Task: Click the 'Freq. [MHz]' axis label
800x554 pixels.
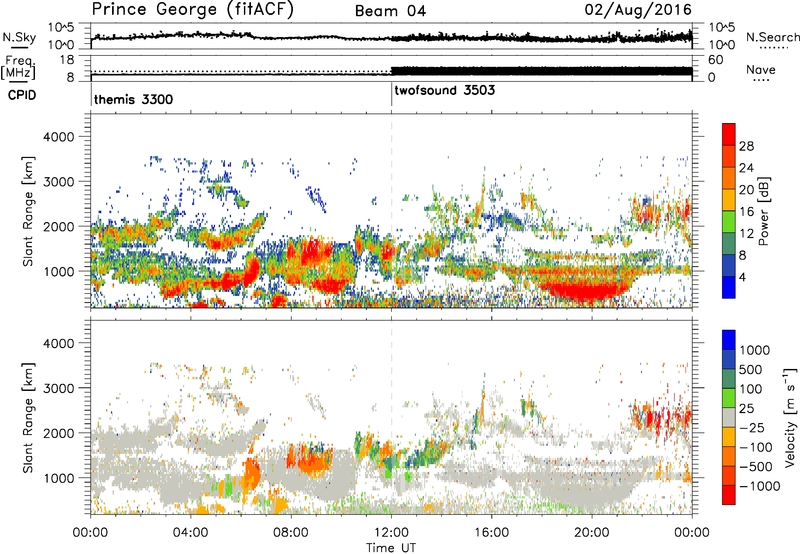Action: click(x=18, y=68)
